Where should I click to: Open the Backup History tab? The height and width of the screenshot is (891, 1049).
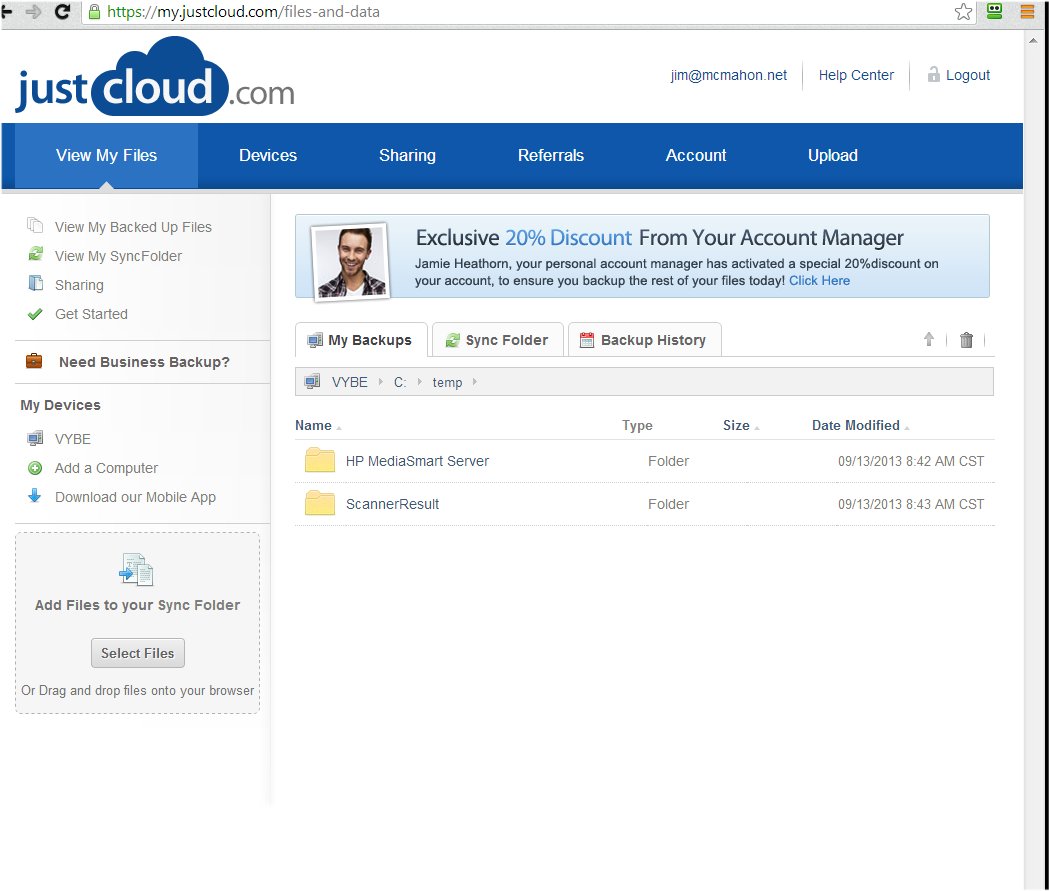[x=643, y=340]
